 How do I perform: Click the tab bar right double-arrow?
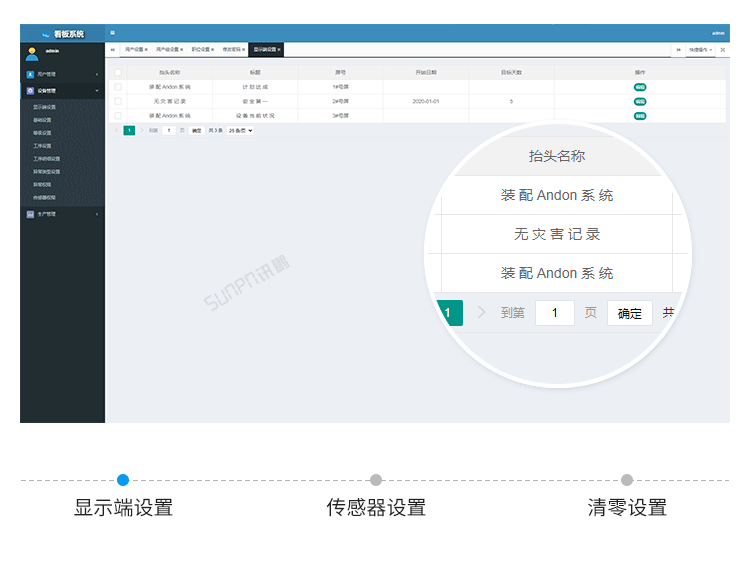tap(678, 50)
